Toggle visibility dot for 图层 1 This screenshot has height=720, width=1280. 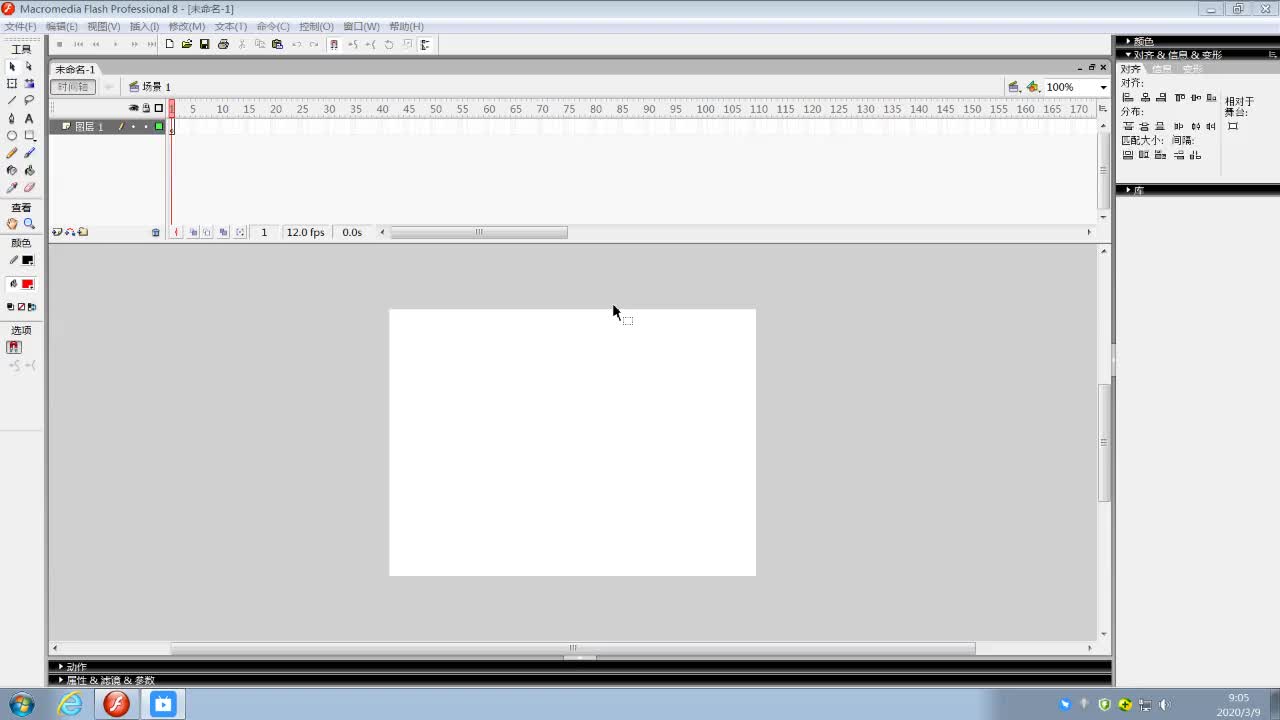point(133,127)
